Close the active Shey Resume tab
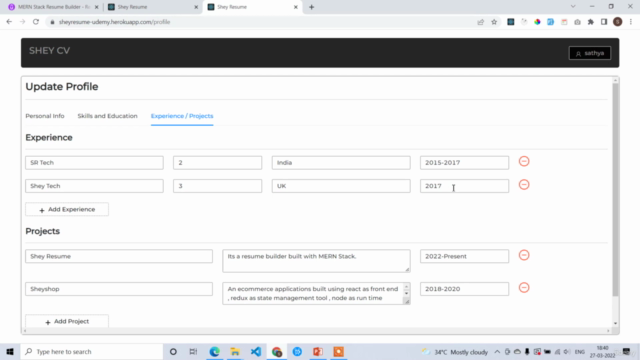Viewport: 640px width, 360px height. (296, 7)
